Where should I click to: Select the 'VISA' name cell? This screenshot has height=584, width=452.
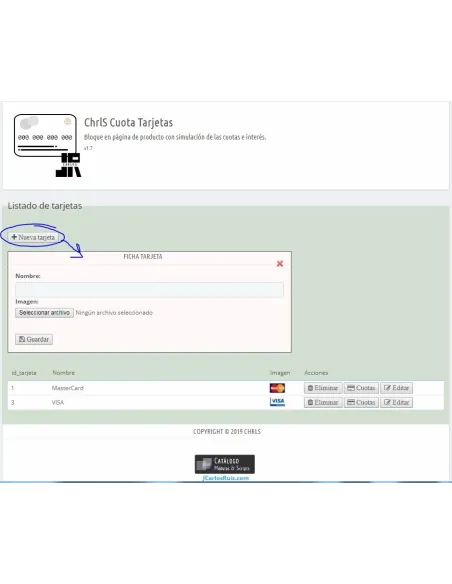(x=58, y=403)
